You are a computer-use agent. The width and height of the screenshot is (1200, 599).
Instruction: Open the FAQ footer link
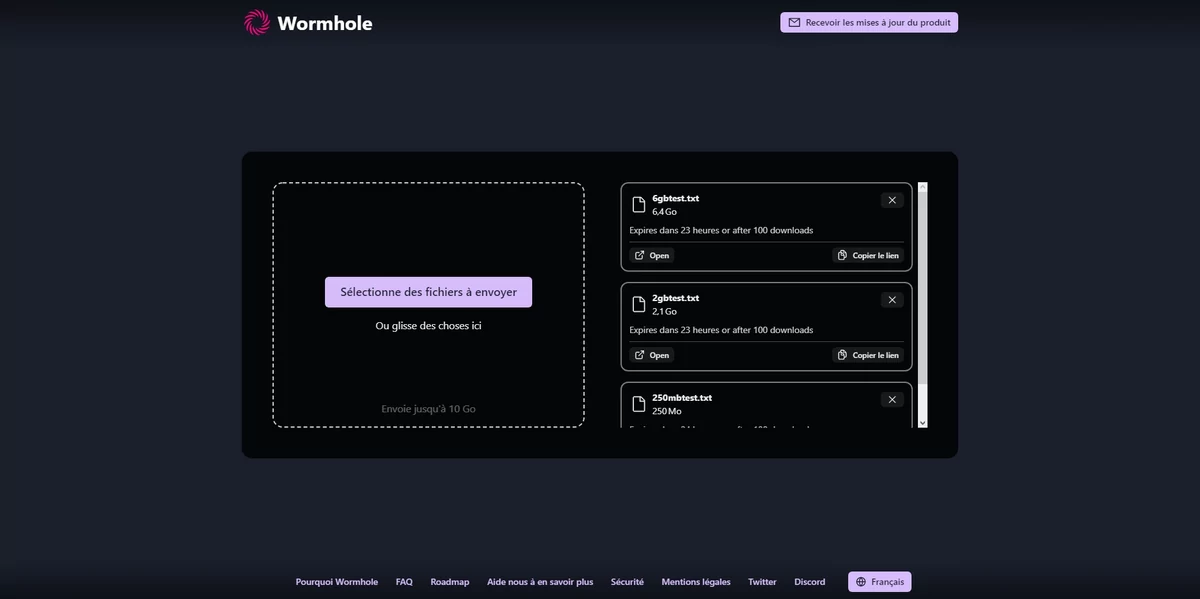(404, 582)
